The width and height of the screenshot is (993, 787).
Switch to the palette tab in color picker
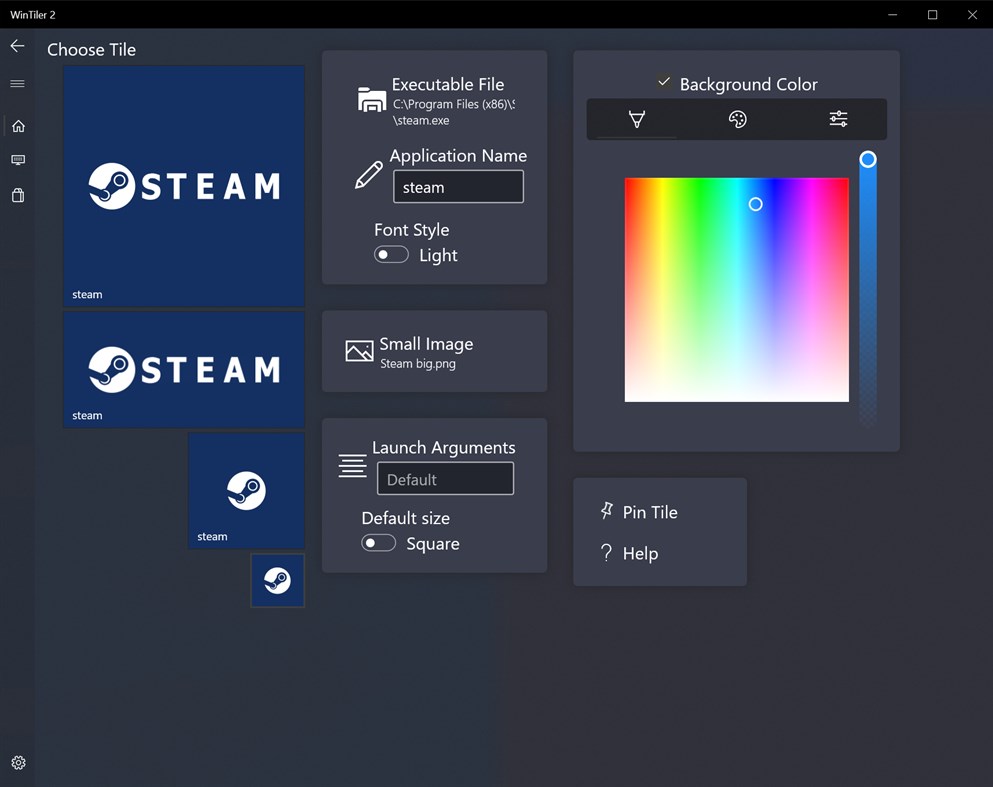point(737,119)
